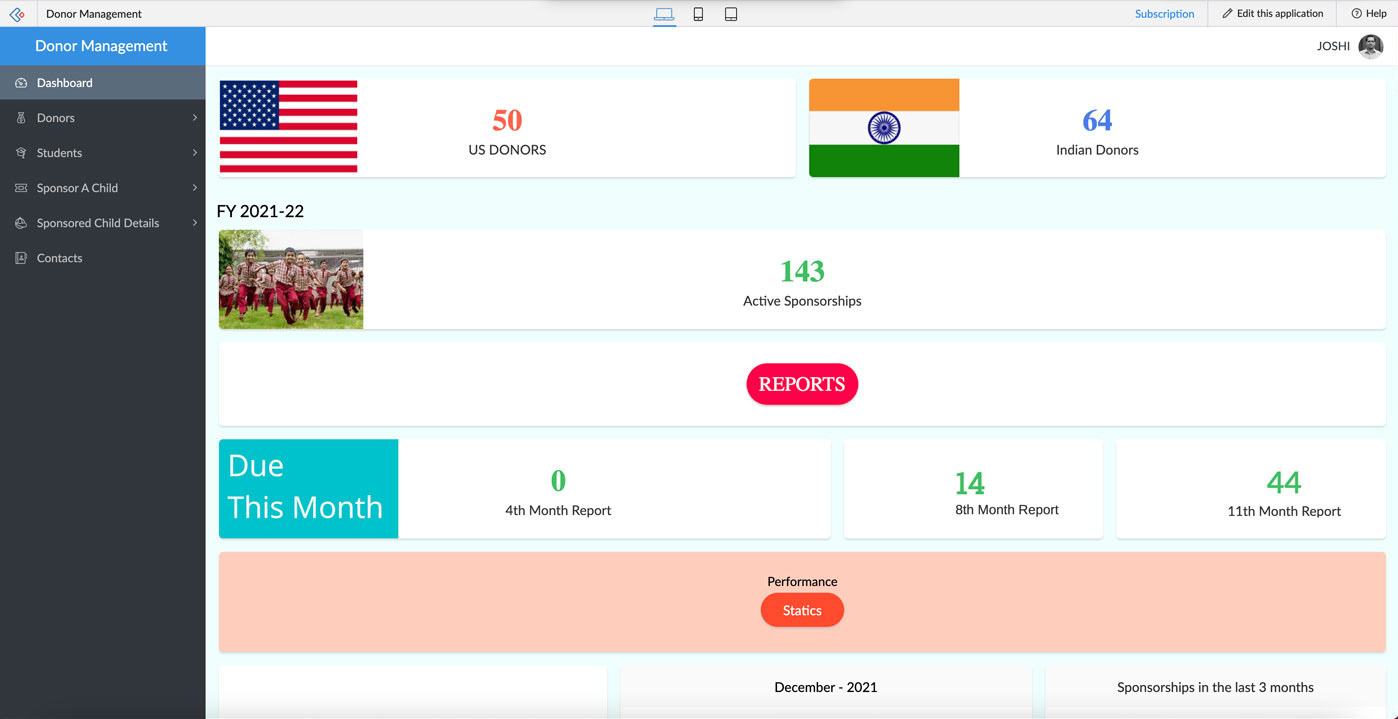Click the Dashboard globe icon
Viewport: 1398px width, 719px height.
tap(20, 82)
